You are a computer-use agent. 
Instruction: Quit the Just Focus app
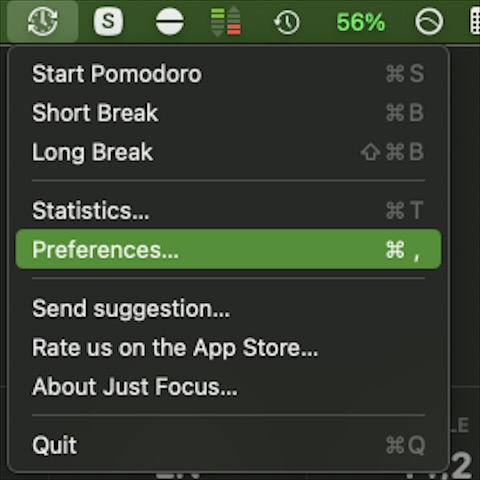[x=228, y=445]
